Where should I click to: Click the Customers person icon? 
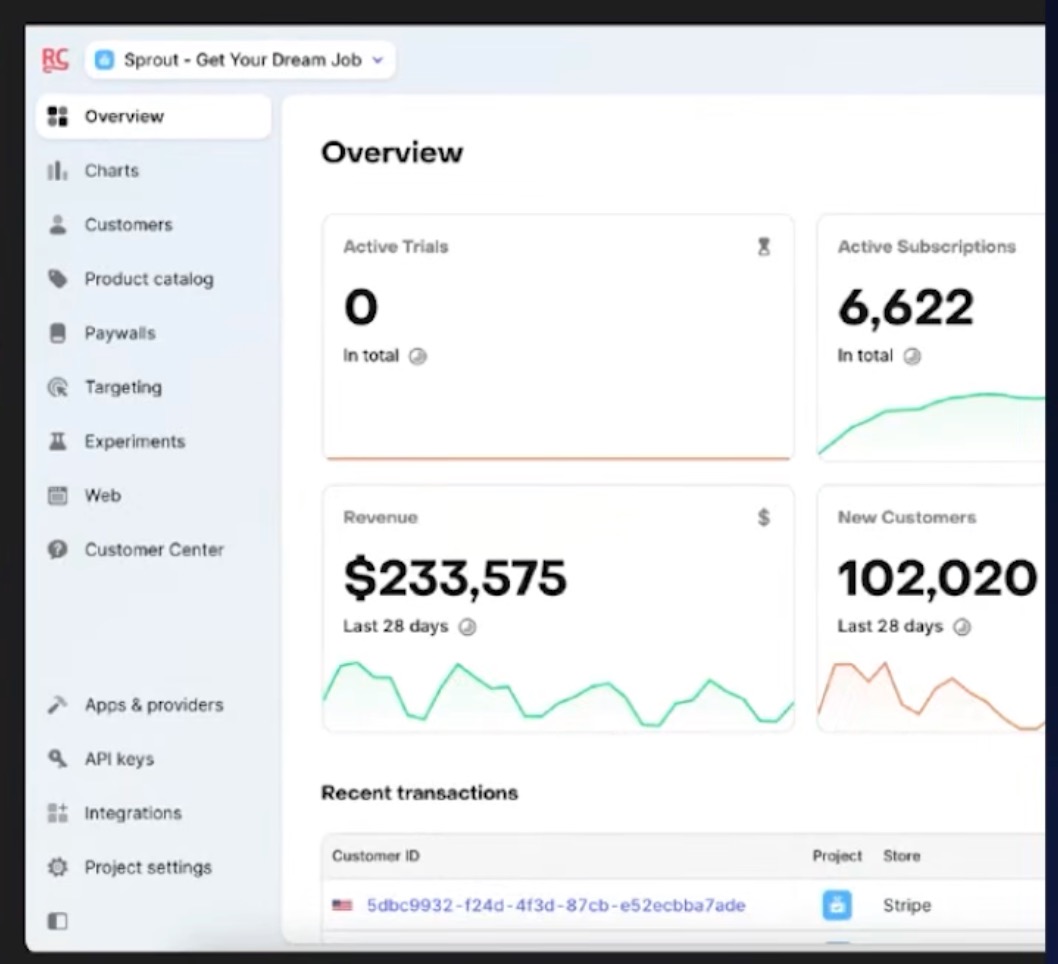[x=57, y=225]
